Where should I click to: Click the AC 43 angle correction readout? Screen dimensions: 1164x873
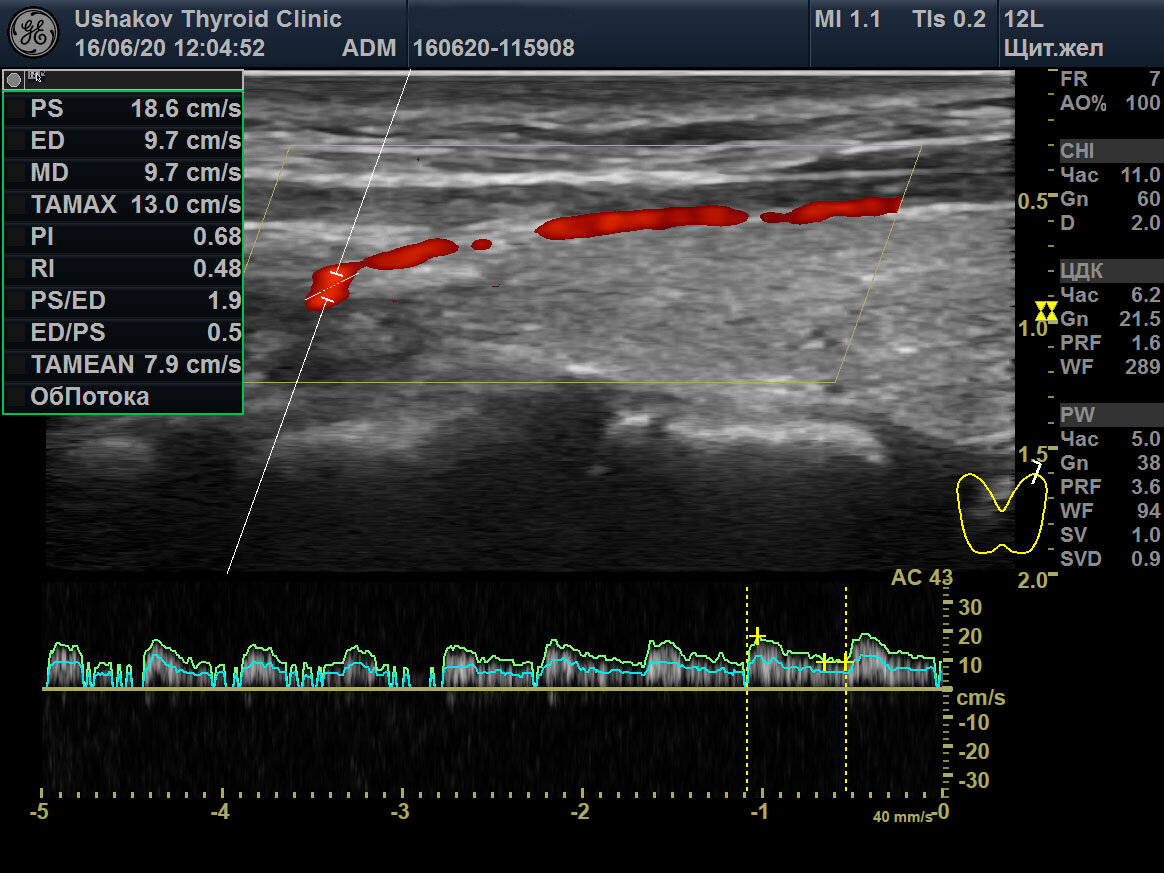(921, 578)
